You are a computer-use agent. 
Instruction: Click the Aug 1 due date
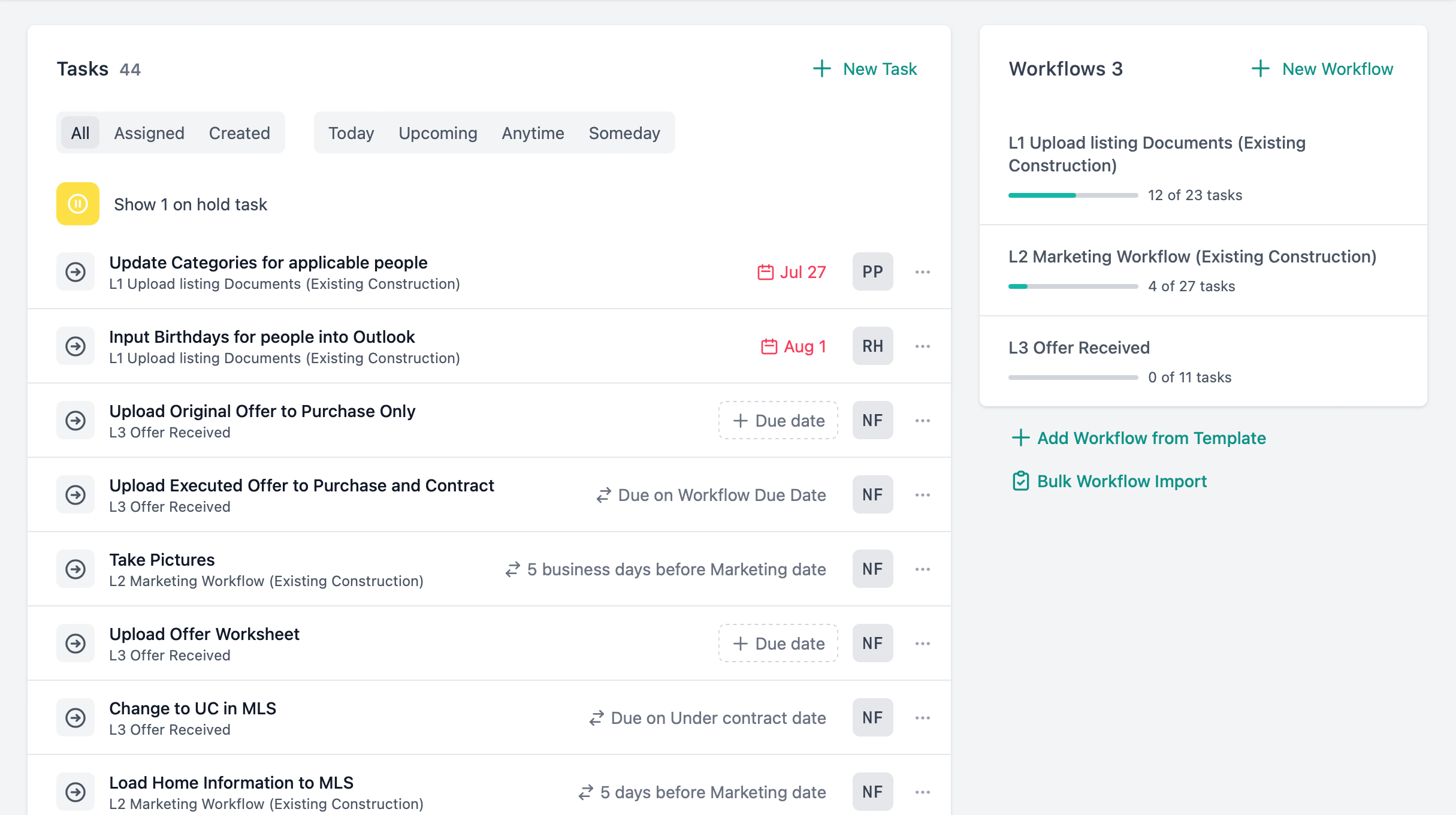[x=793, y=346]
